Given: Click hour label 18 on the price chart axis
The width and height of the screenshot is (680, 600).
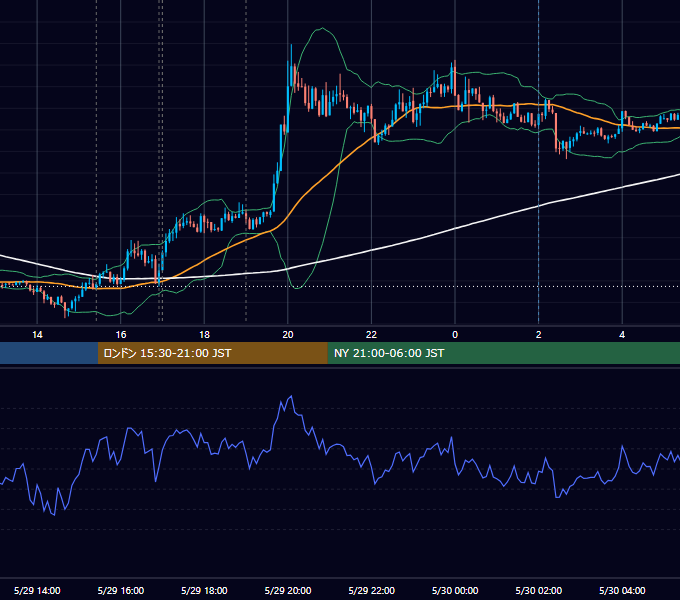Looking at the screenshot, I should pyautogui.click(x=204, y=335).
